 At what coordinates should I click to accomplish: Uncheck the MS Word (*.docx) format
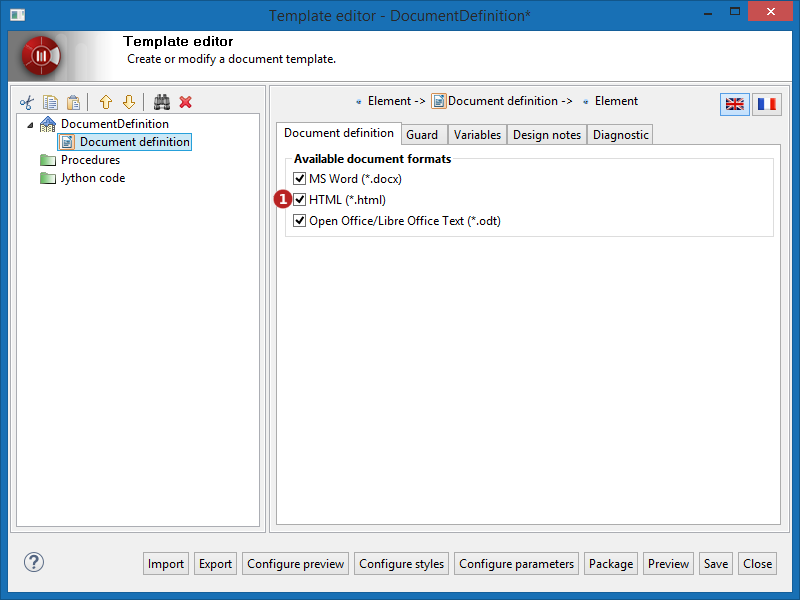tap(300, 179)
